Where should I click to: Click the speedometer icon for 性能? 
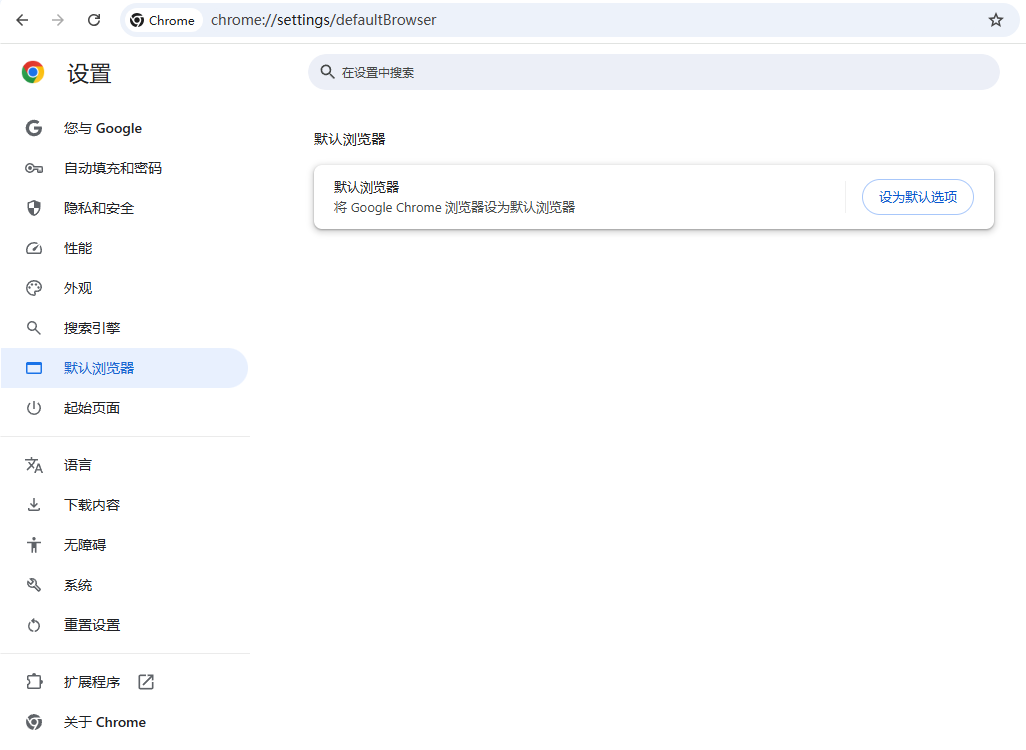(34, 248)
